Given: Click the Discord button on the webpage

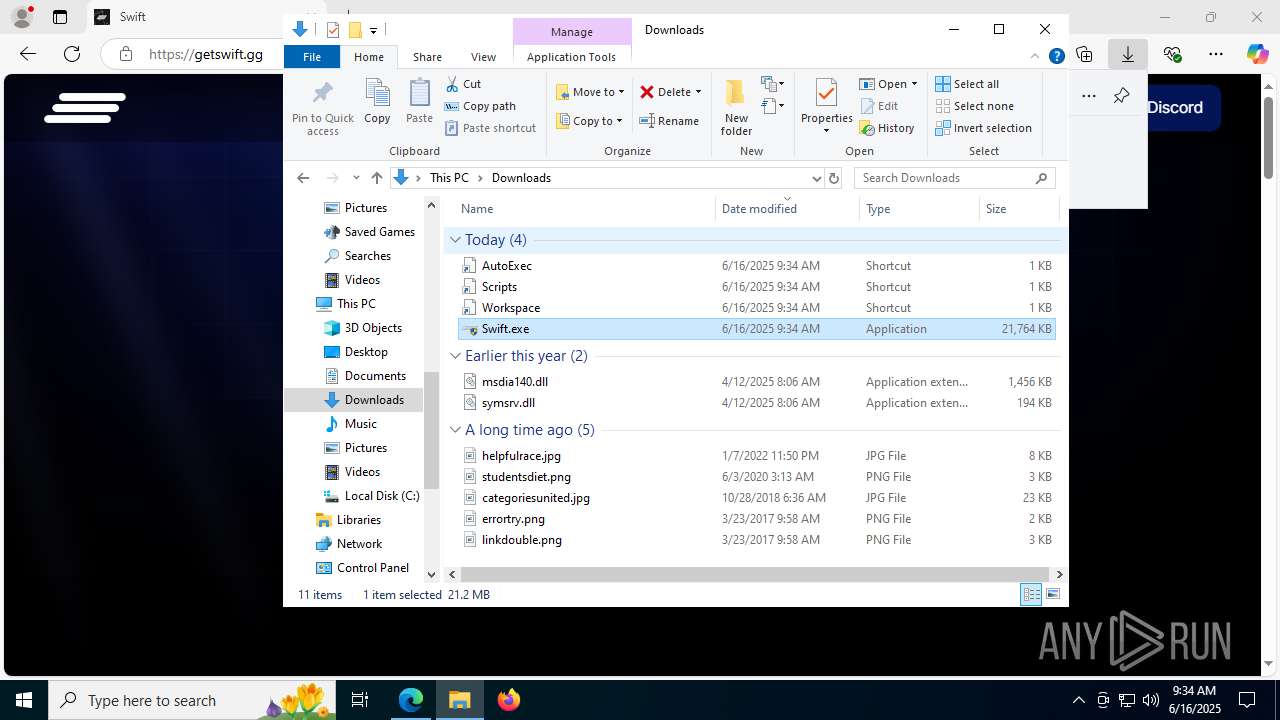Looking at the screenshot, I should [1176, 107].
